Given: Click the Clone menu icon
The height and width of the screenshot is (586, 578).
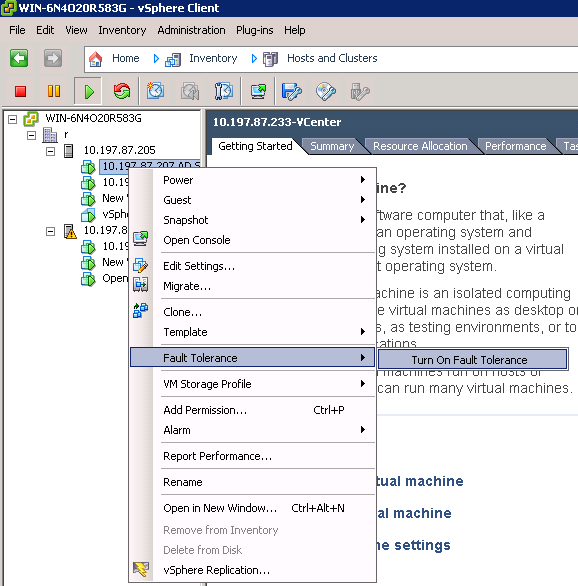Looking at the screenshot, I should coord(140,310).
